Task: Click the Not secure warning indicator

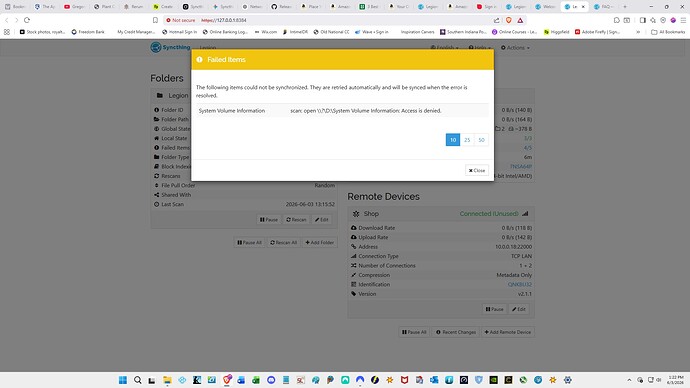Action: 180,20
